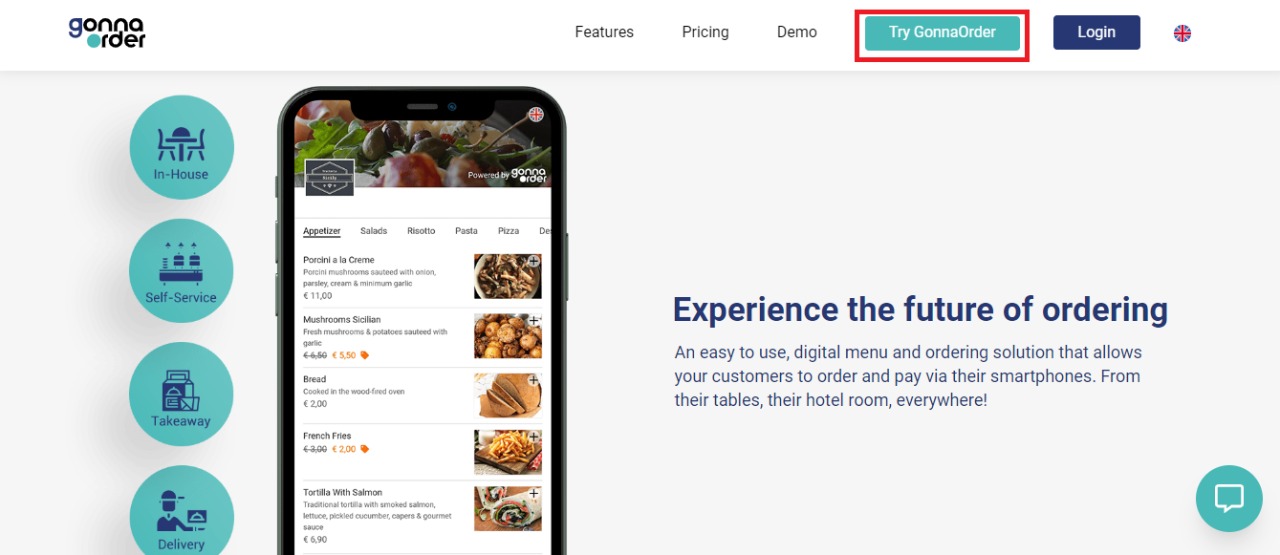Viewport: 1280px width, 555px height.
Task: Switch to the Salads tab in phone menu
Action: (374, 231)
